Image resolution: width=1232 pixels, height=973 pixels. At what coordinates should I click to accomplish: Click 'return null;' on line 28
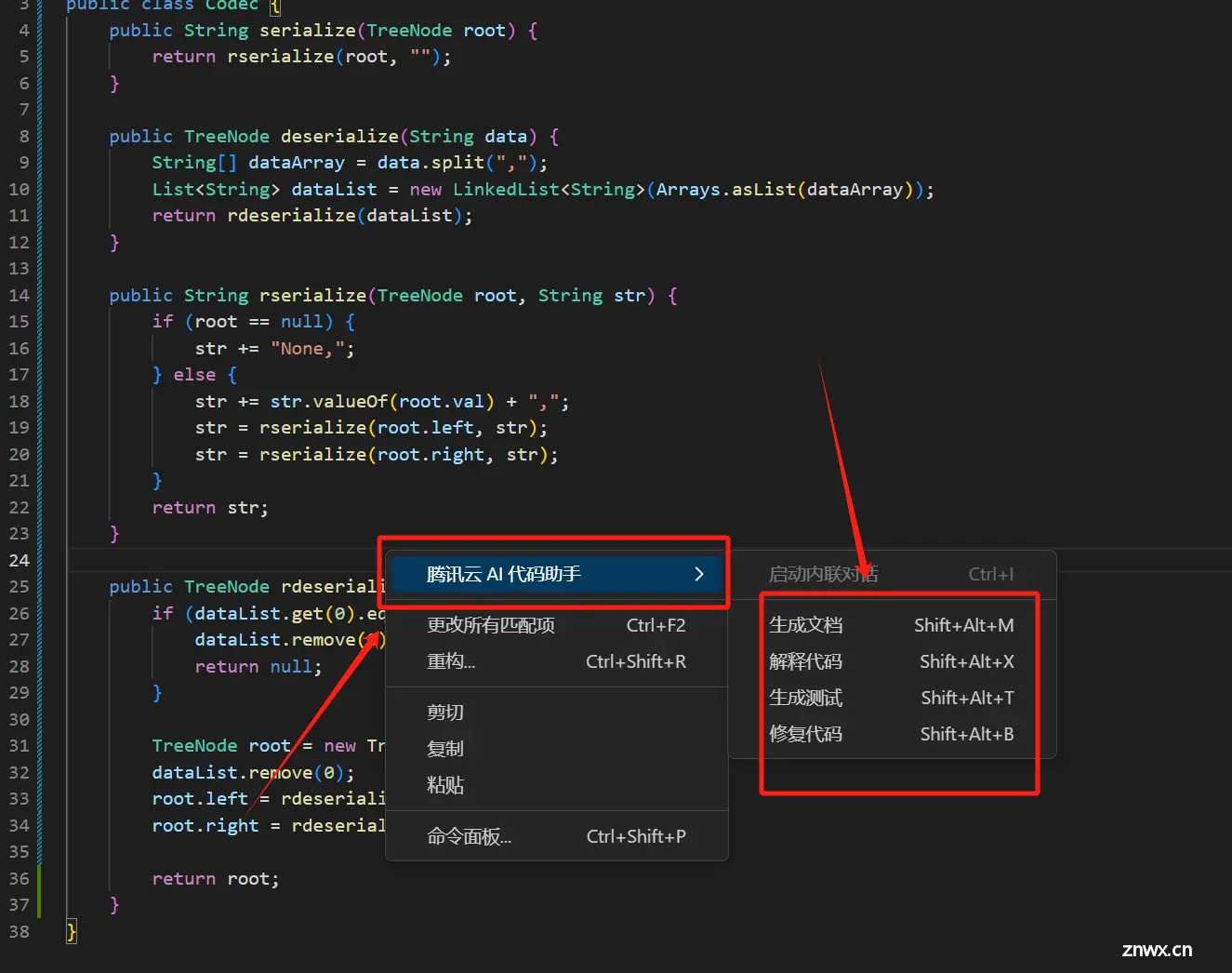[258, 667]
